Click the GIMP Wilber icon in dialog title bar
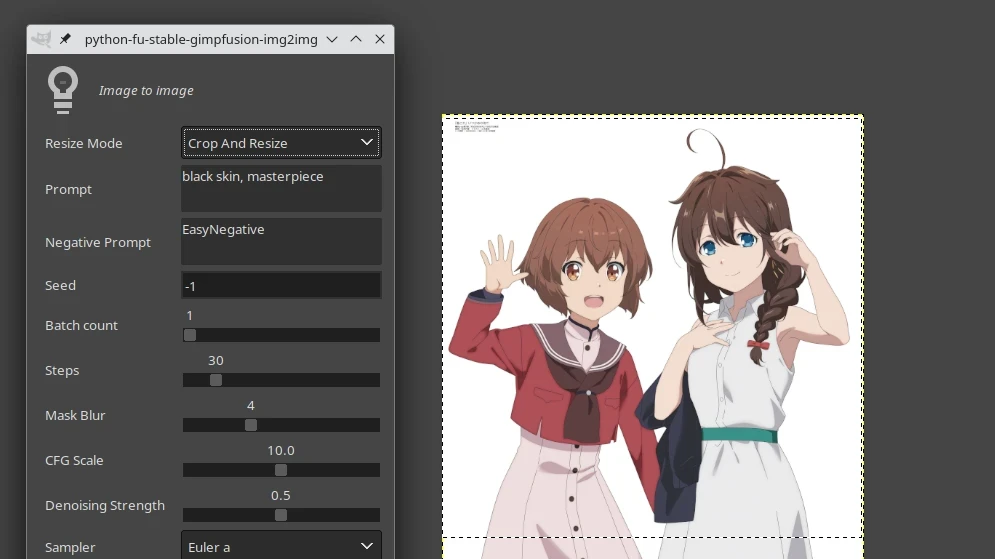Viewport: 995px width, 559px height. click(42, 39)
